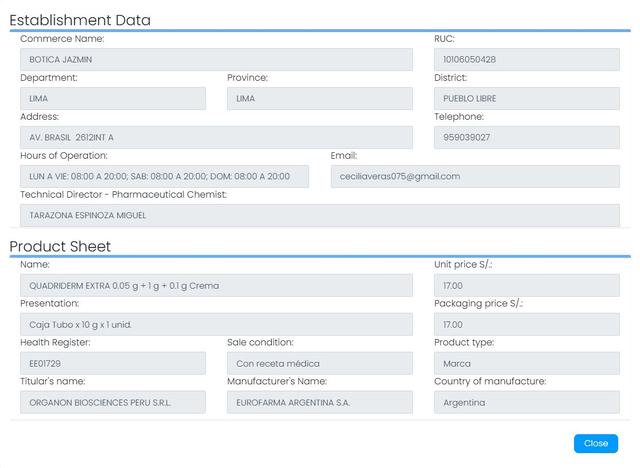The height and width of the screenshot is (468, 640).
Task: Click the Technical Director field TARAZONA ESPINOZA MIGUEL
Action: 320,215
